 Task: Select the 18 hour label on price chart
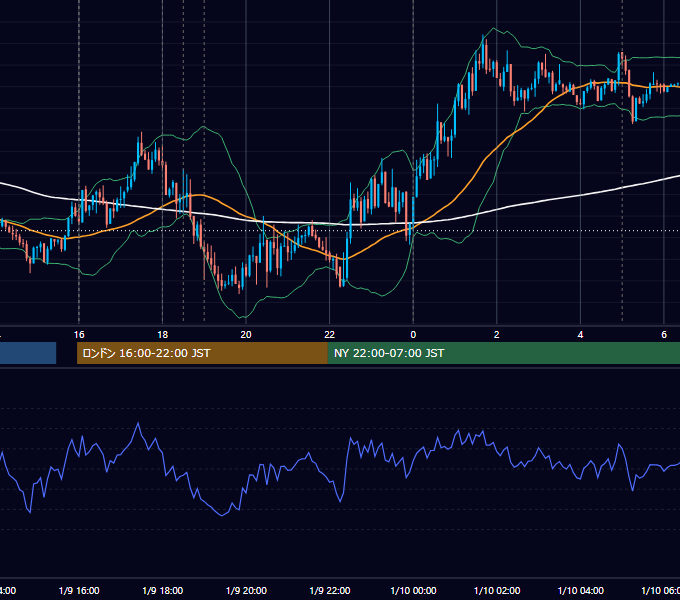tap(162, 334)
